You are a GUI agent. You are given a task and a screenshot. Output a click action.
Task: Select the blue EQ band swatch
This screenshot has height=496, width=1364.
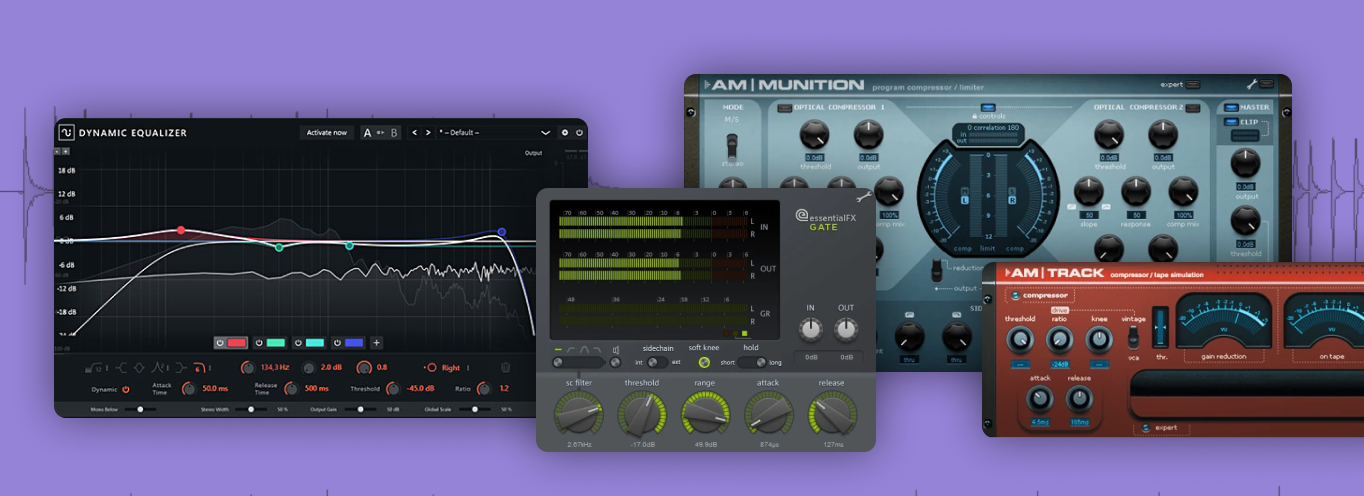coord(354,342)
